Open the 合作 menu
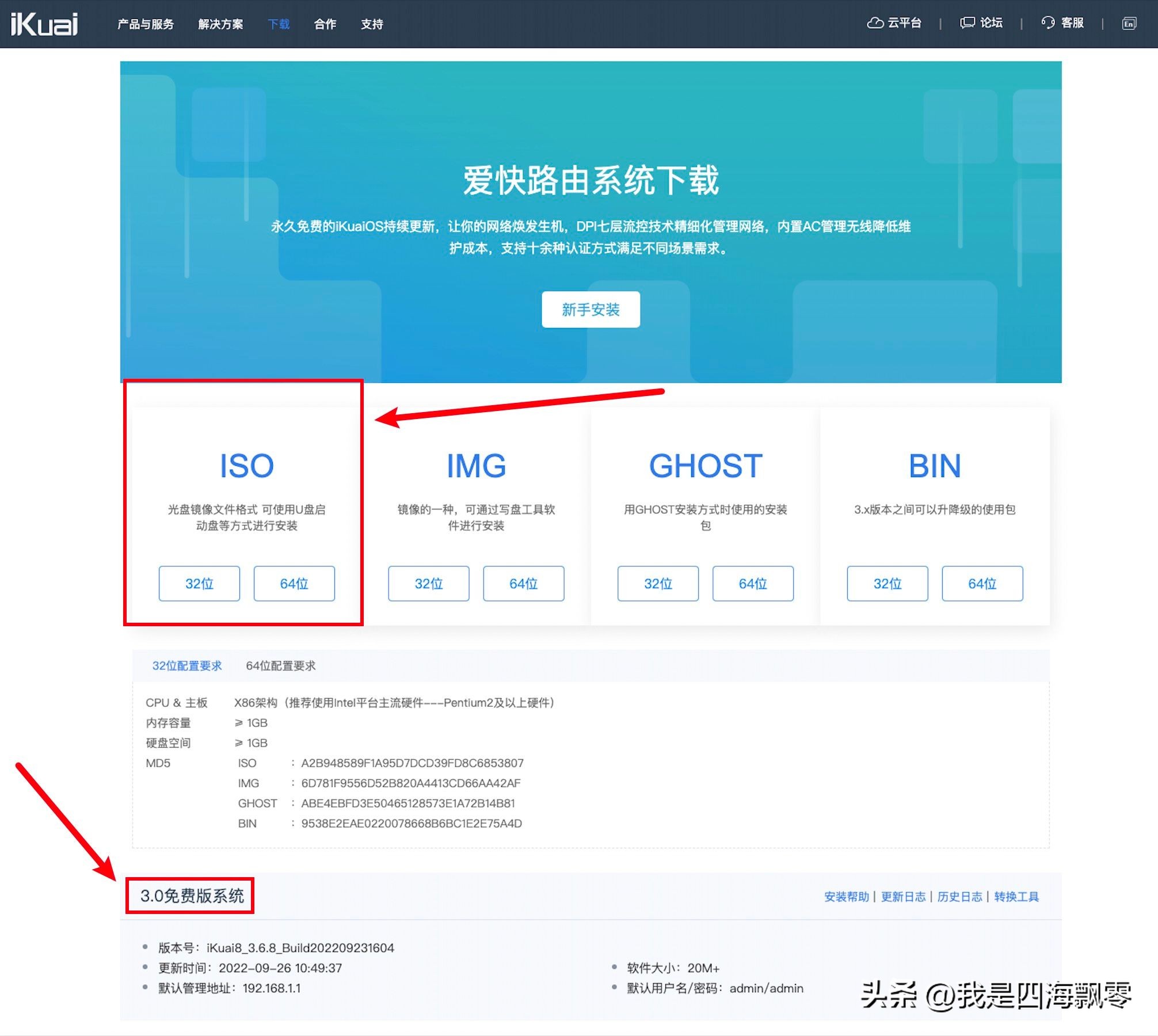This screenshot has width=1158, height=1036. [x=325, y=24]
